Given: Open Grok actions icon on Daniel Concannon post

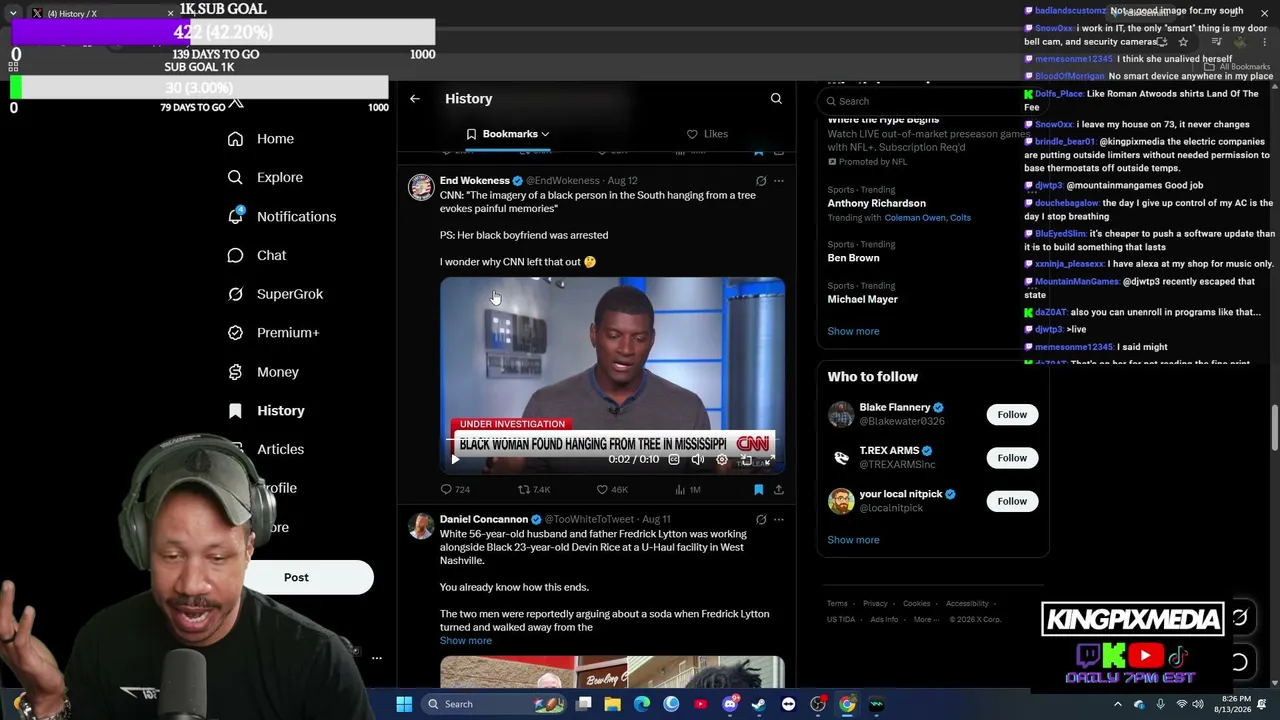Looking at the screenshot, I should tap(761, 520).
